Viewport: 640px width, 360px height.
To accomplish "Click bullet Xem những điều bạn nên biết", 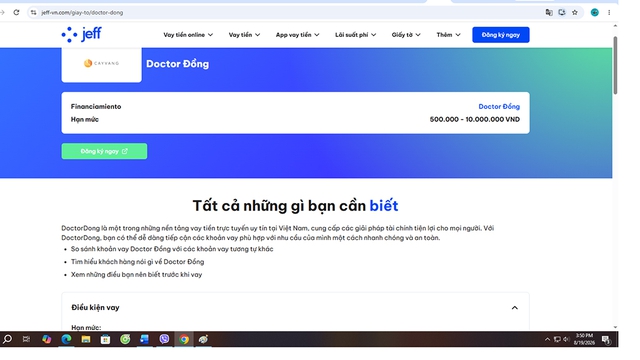I will [136, 275].
